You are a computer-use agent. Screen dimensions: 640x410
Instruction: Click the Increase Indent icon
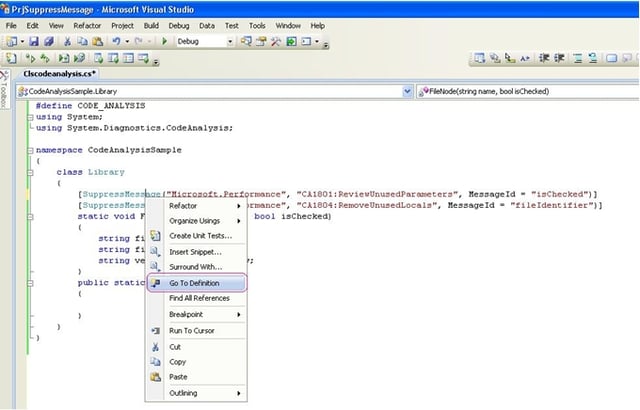point(559,58)
